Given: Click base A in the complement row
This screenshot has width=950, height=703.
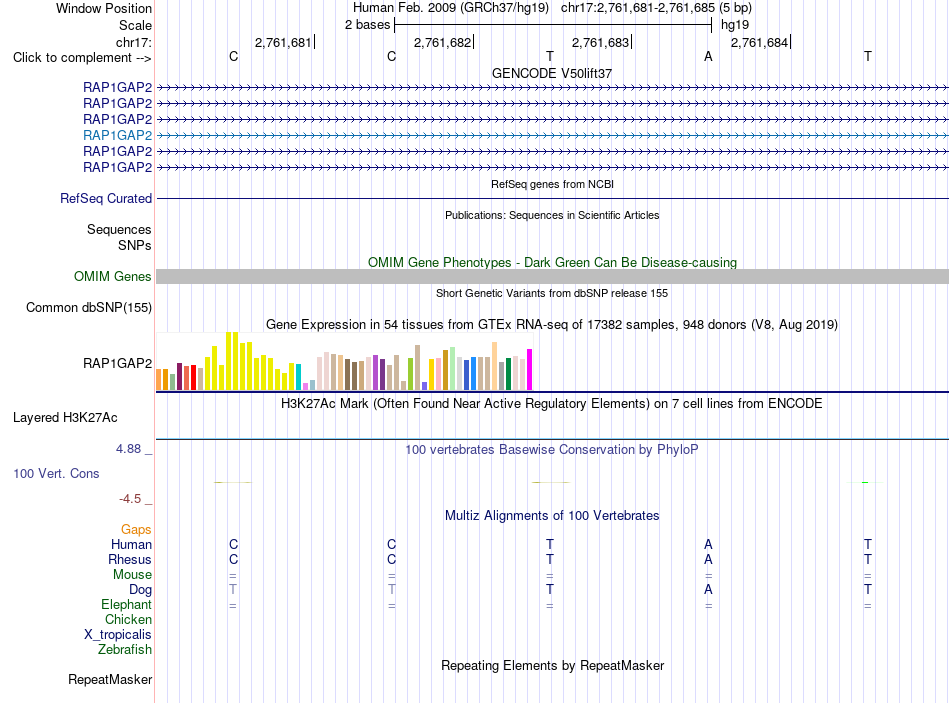Looking at the screenshot, I should [x=708, y=56].
